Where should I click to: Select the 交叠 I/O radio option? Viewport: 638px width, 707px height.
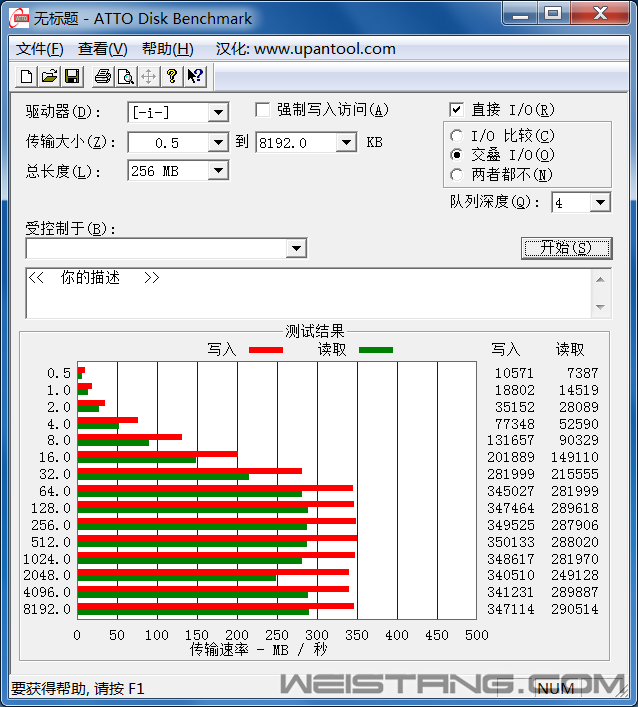click(456, 155)
